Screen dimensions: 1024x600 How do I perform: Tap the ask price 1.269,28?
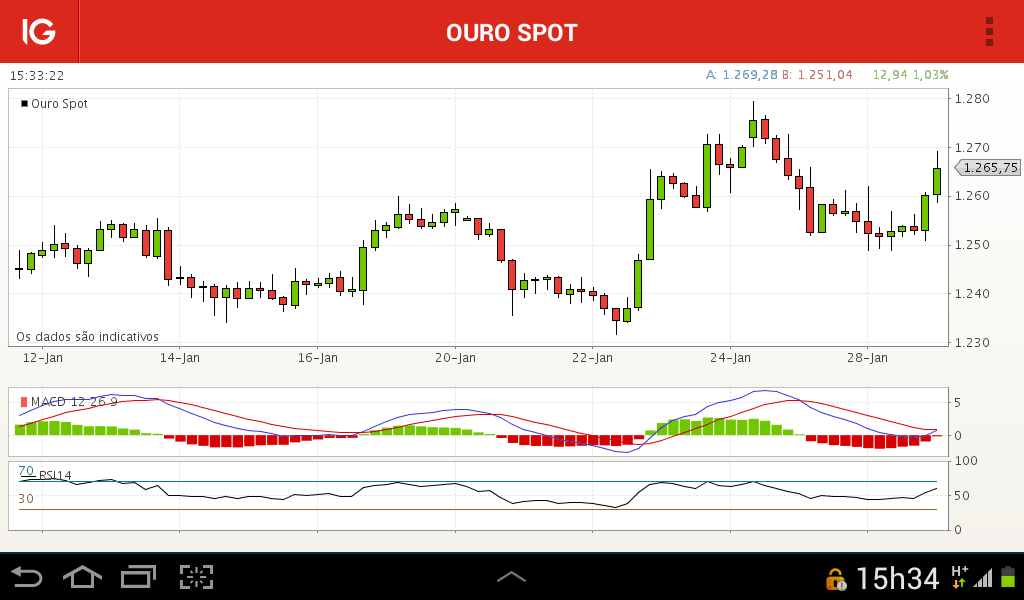click(750, 75)
